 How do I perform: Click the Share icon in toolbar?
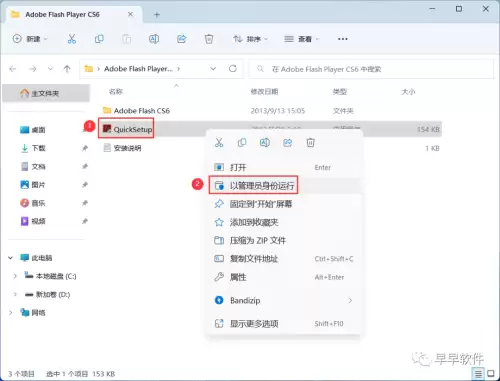click(181, 39)
